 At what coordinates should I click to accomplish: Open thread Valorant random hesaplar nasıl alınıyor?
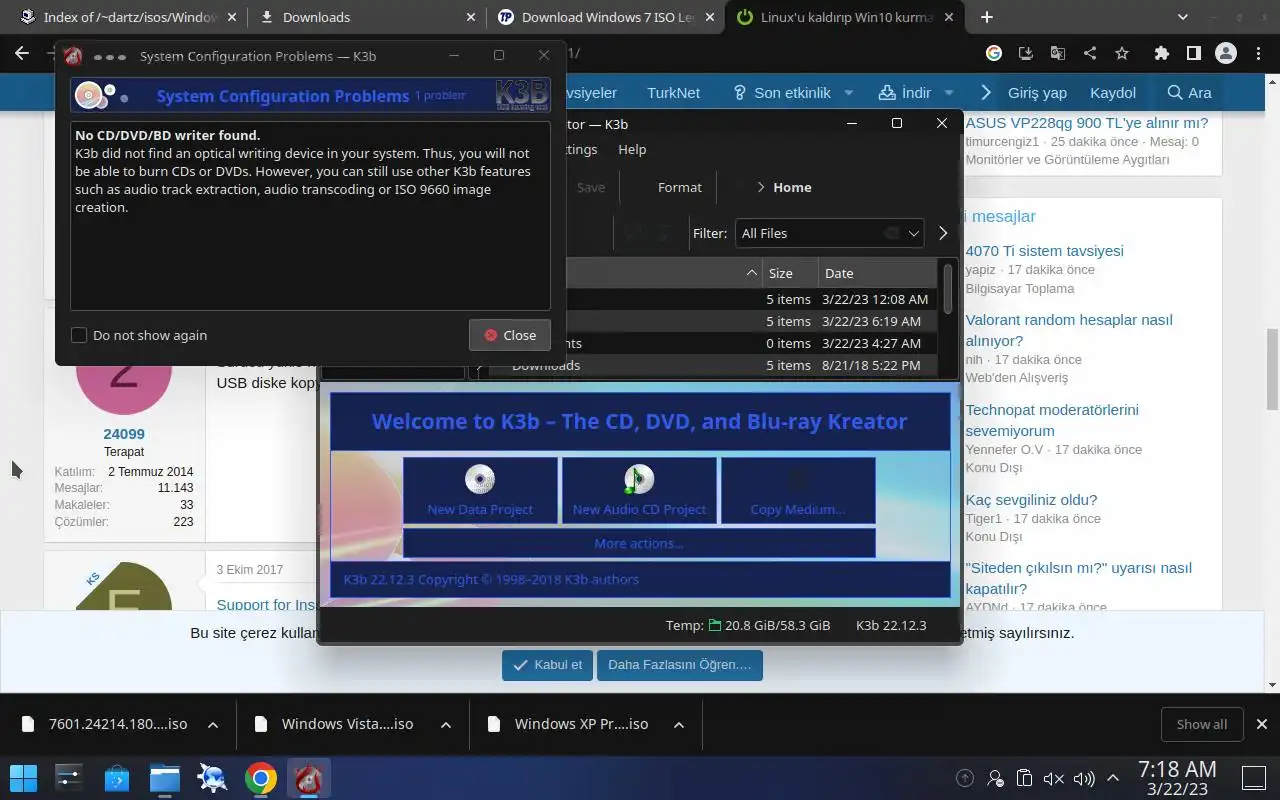click(1069, 330)
